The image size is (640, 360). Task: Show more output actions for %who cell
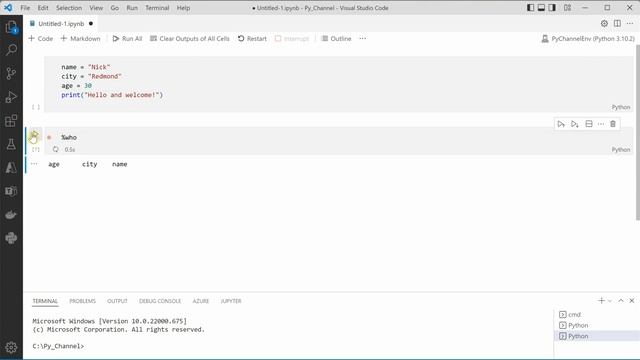pos(34,164)
